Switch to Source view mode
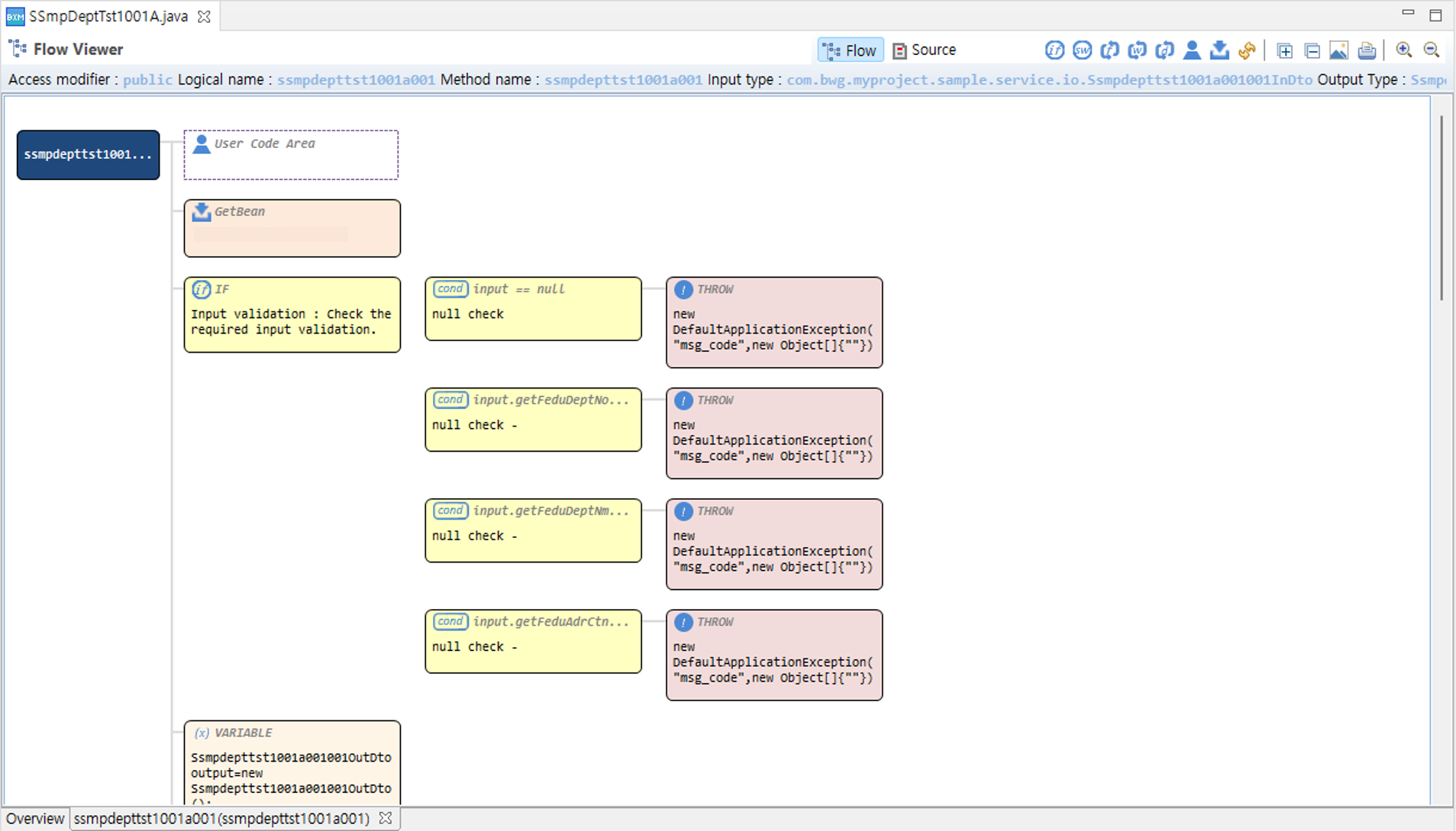Screen dimensions: 1456x831 pos(925,50)
